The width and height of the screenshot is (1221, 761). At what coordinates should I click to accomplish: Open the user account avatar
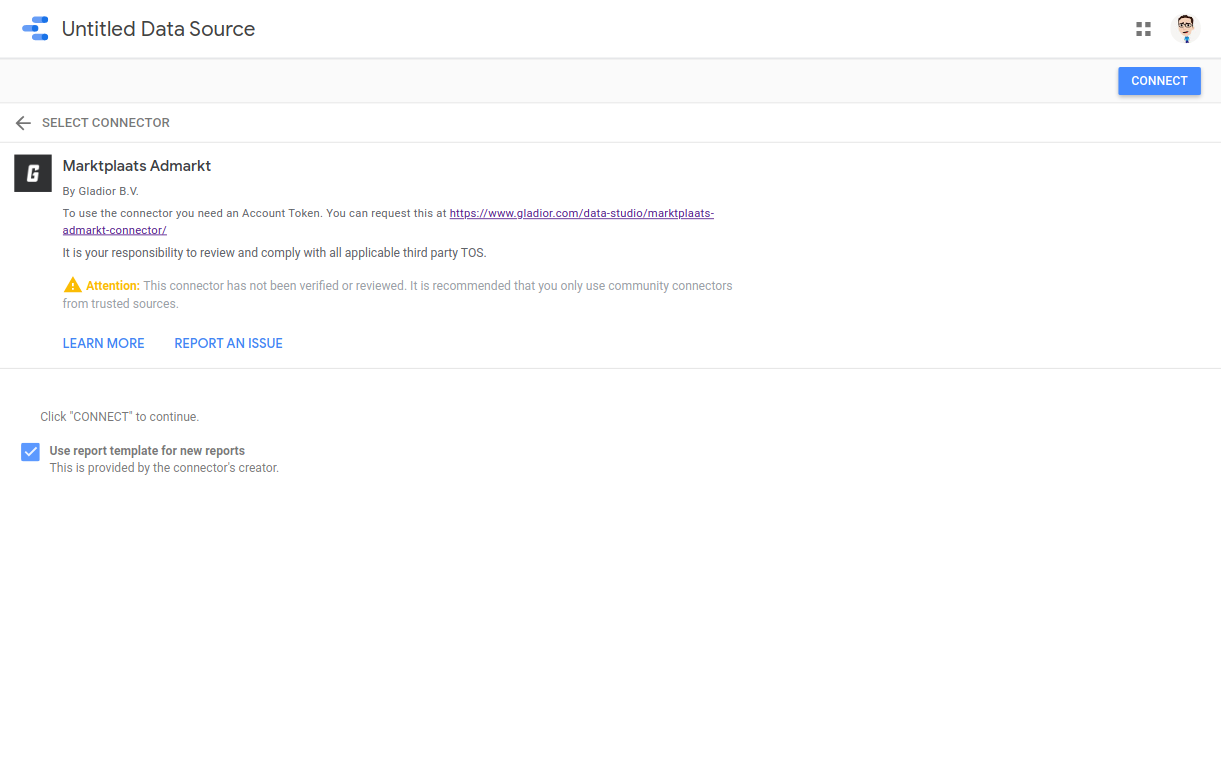click(1185, 28)
